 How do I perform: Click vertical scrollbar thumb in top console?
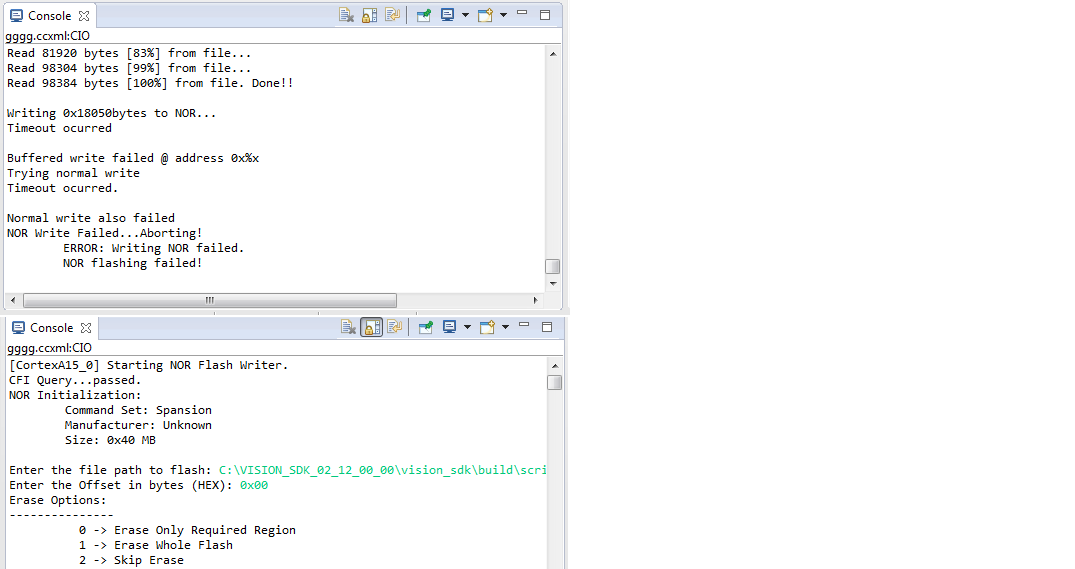553,266
